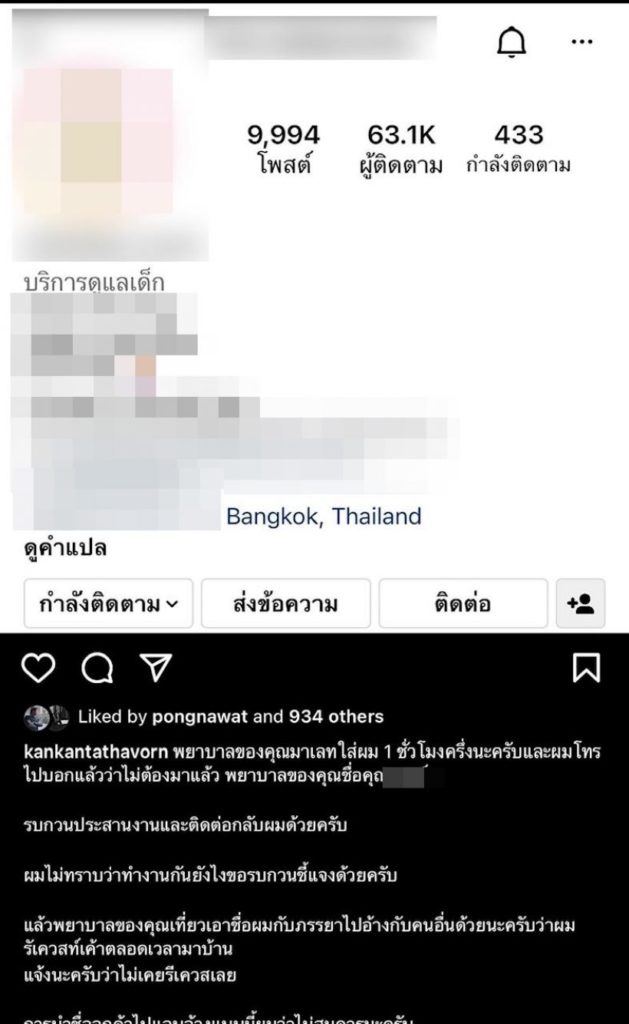Tap the notification bell icon
Screen dimensions: 629x1024
click(511, 42)
